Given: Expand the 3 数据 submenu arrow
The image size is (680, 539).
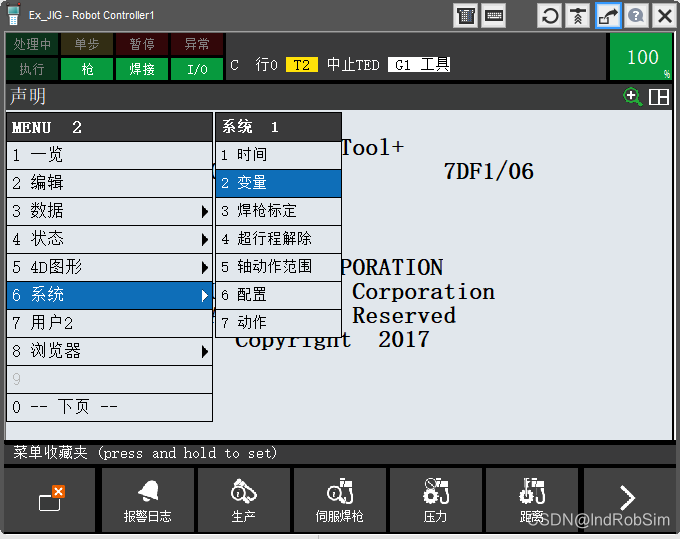Looking at the screenshot, I should [x=205, y=212].
